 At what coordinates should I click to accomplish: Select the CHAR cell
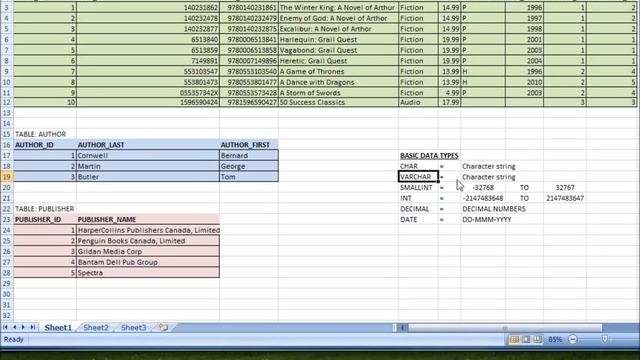pyautogui.click(x=418, y=166)
